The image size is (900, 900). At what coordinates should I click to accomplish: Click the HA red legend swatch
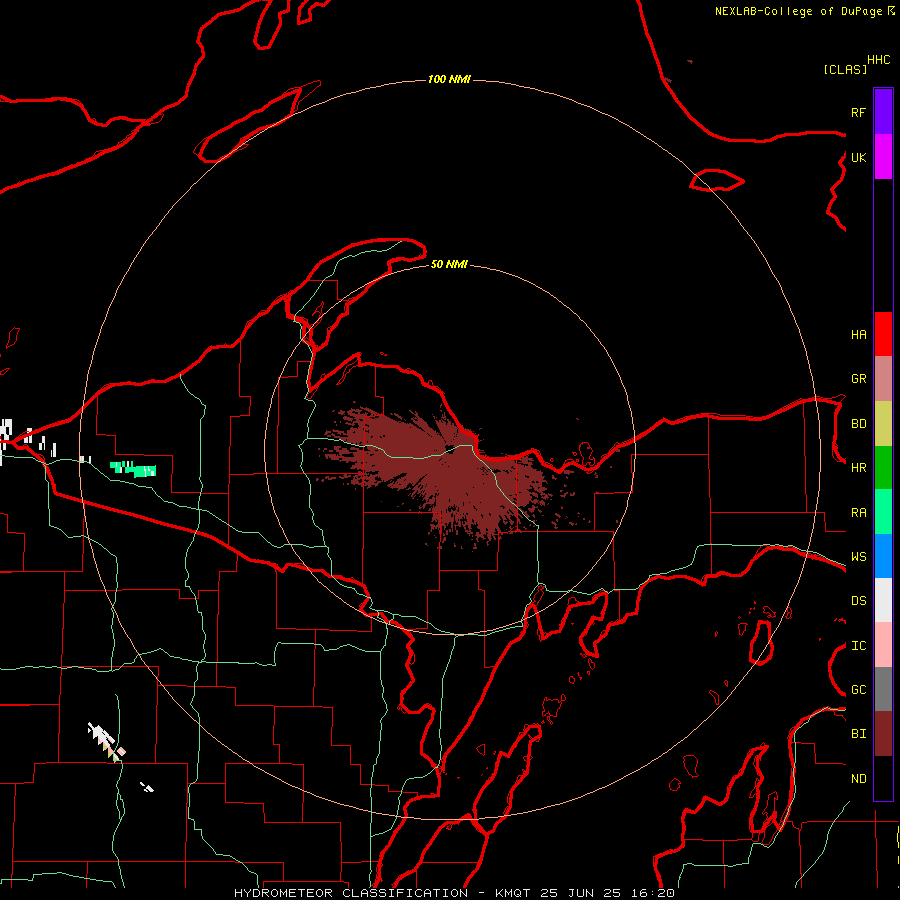click(x=883, y=334)
